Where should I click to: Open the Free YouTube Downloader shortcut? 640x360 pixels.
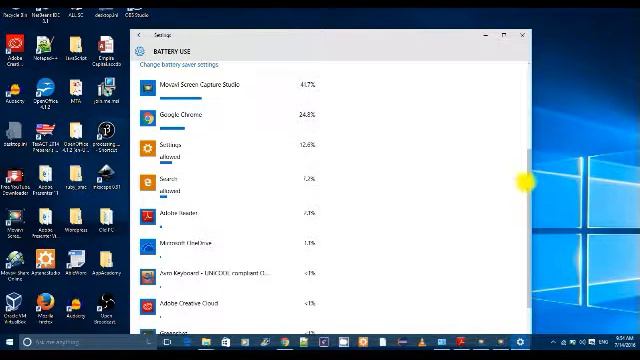[x=15, y=180]
